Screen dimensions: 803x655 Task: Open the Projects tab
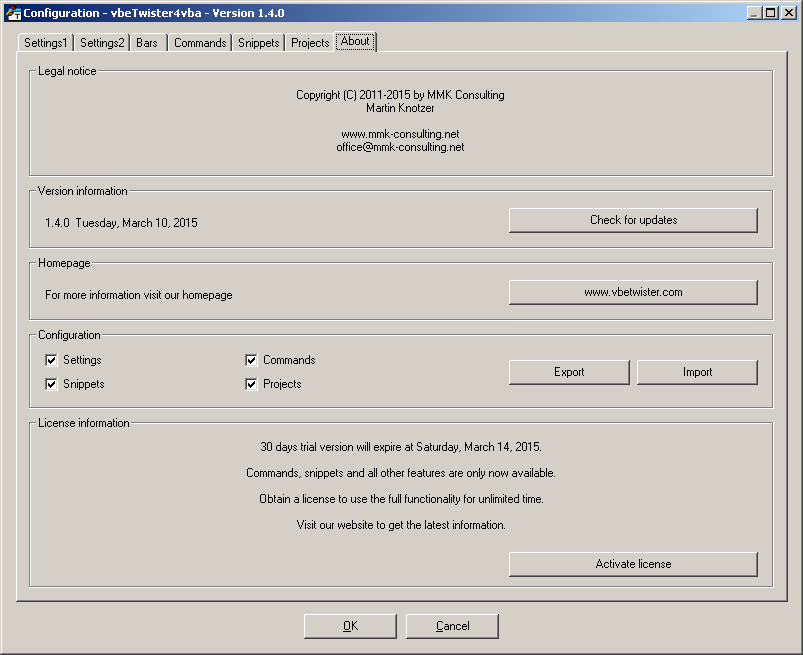[310, 43]
